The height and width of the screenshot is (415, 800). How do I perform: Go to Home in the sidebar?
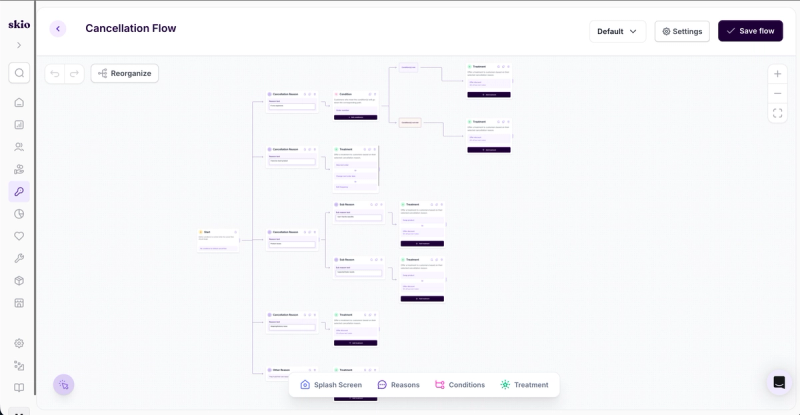click(x=19, y=103)
